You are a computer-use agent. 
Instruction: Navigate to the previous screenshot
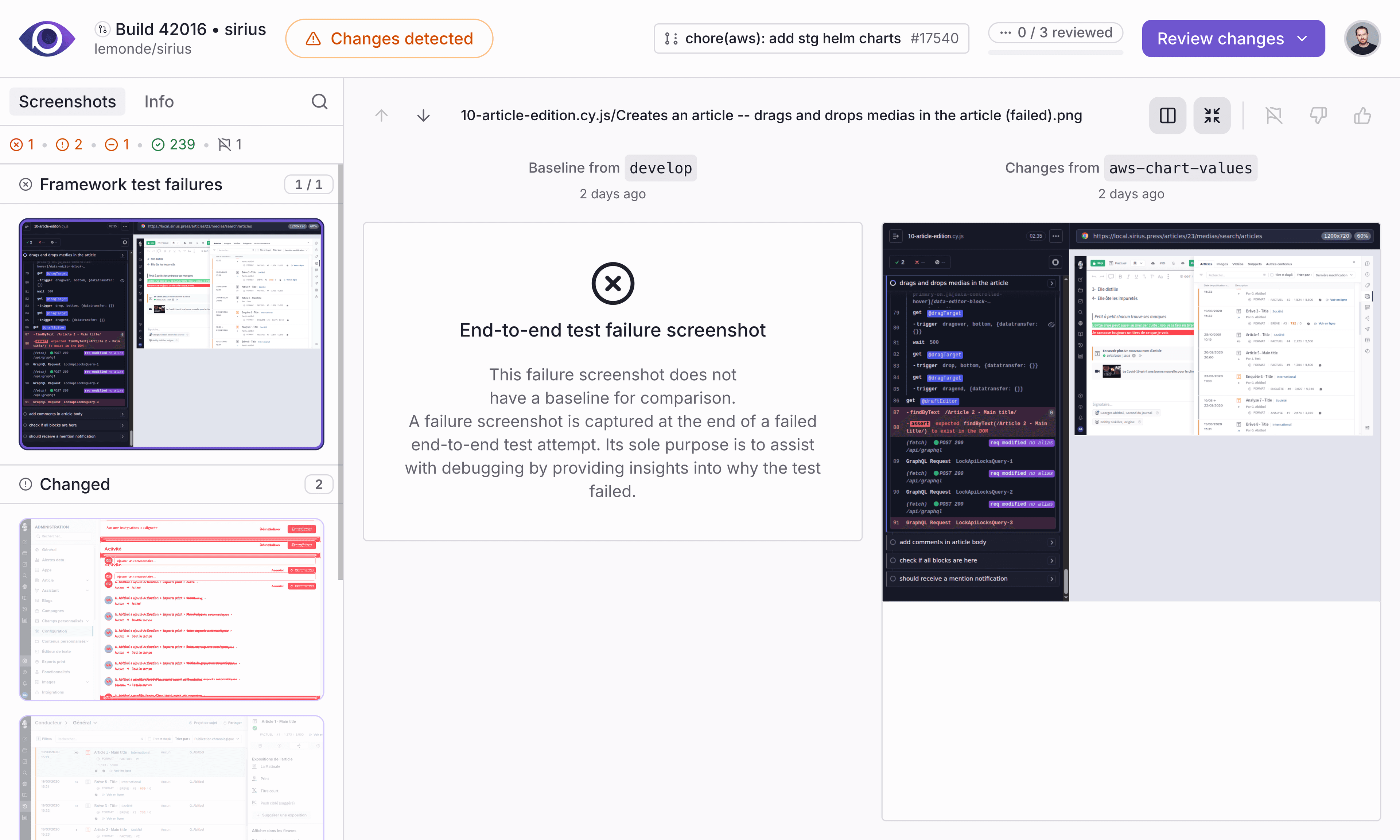pos(381,115)
